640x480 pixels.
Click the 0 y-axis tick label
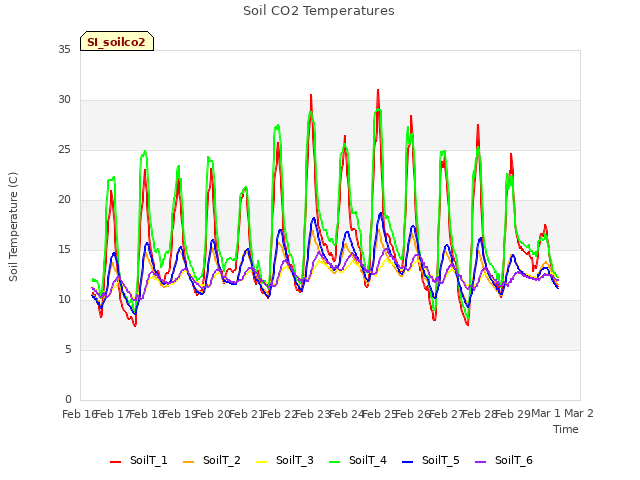tap(68, 400)
